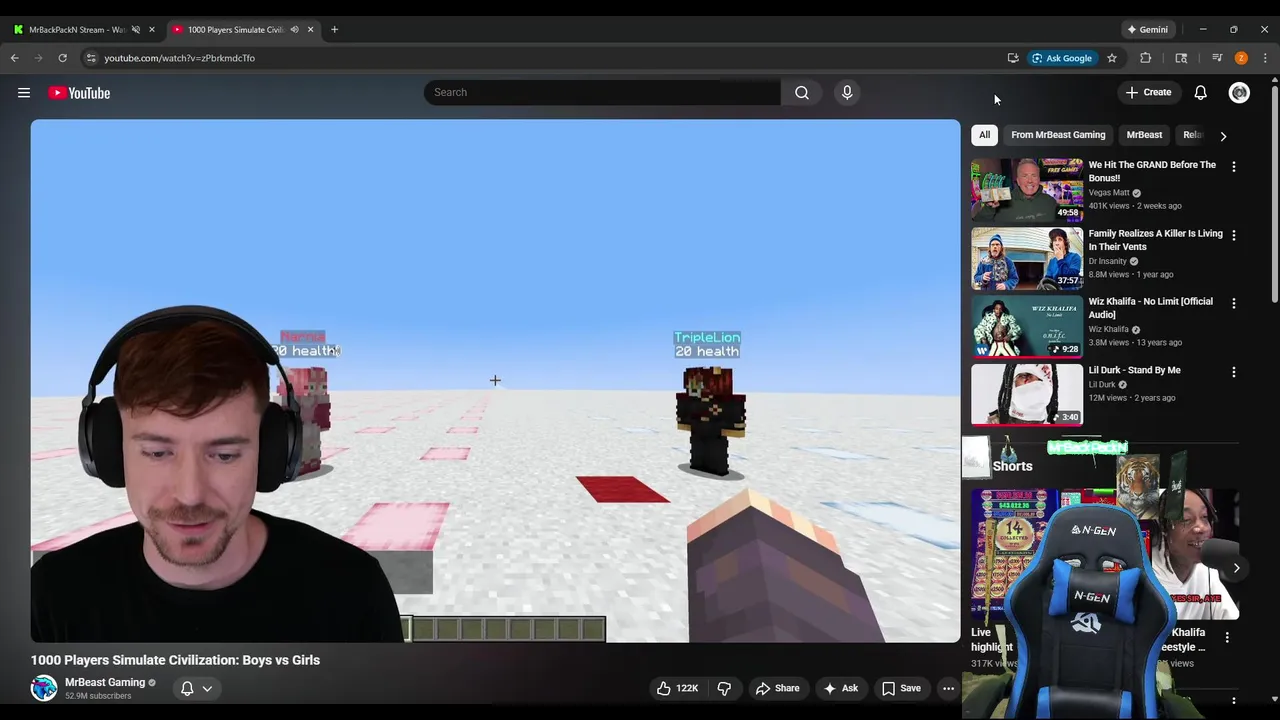Focus the YouTube search field
Screen dimensions: 1280x720
tap(603, 92)
